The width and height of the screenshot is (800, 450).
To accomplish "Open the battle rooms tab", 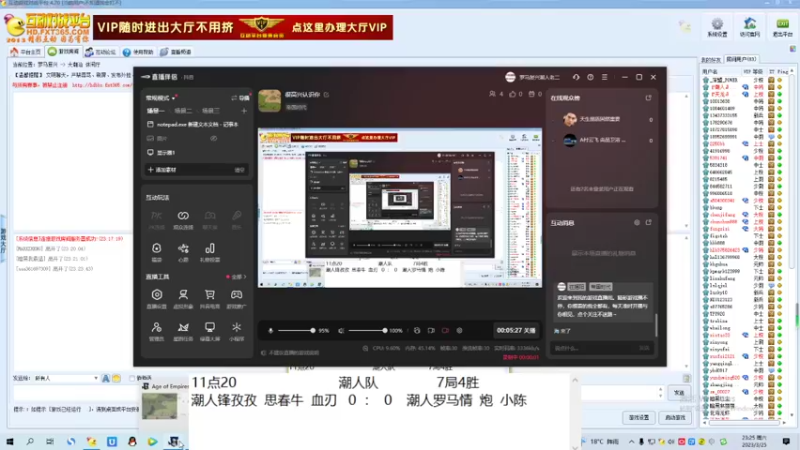I will click(x=63, y=52).
